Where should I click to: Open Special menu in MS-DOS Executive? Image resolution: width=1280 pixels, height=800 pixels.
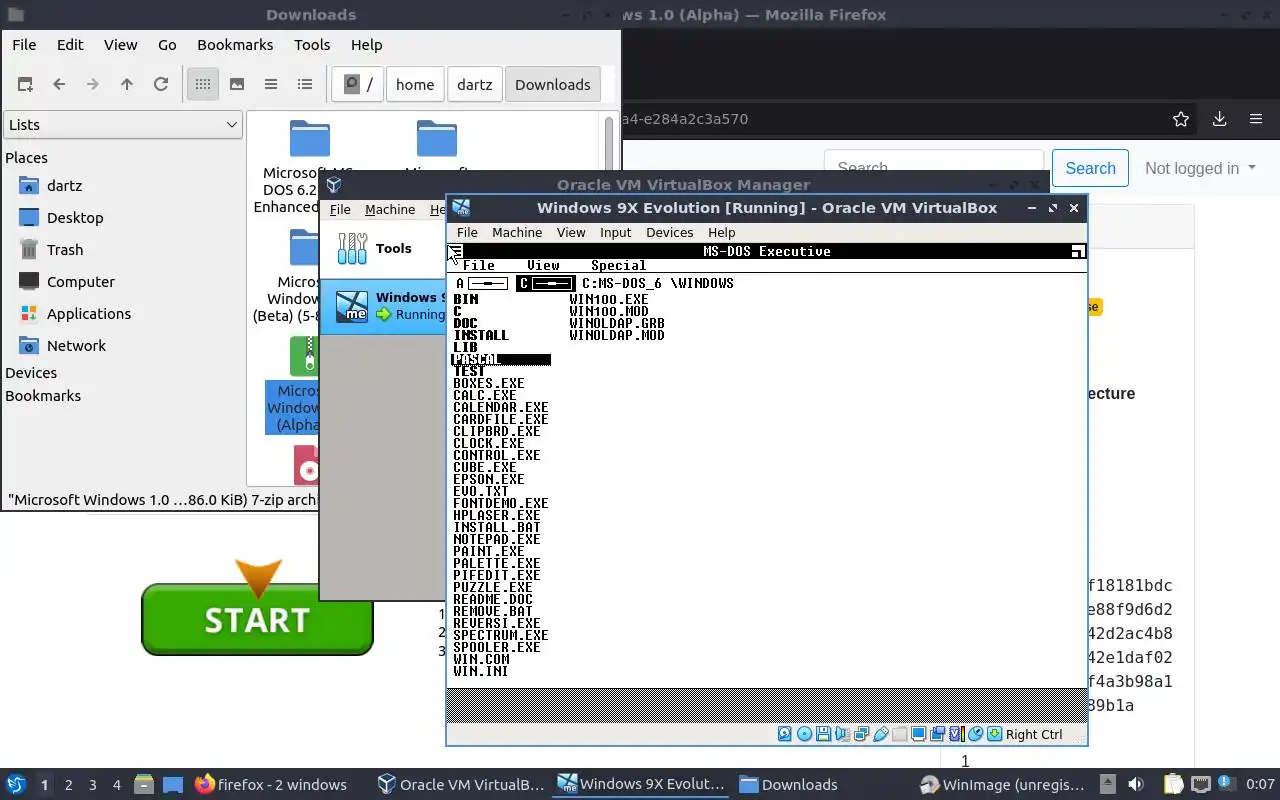[618, 265]
